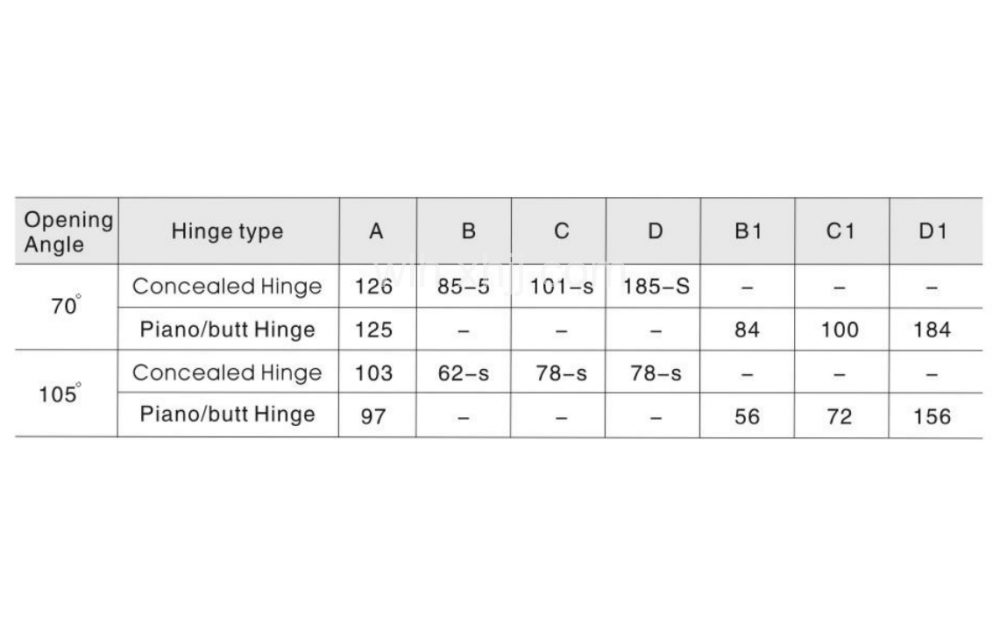
Task: Click the cell with value 156
Action: pos(935,416)
